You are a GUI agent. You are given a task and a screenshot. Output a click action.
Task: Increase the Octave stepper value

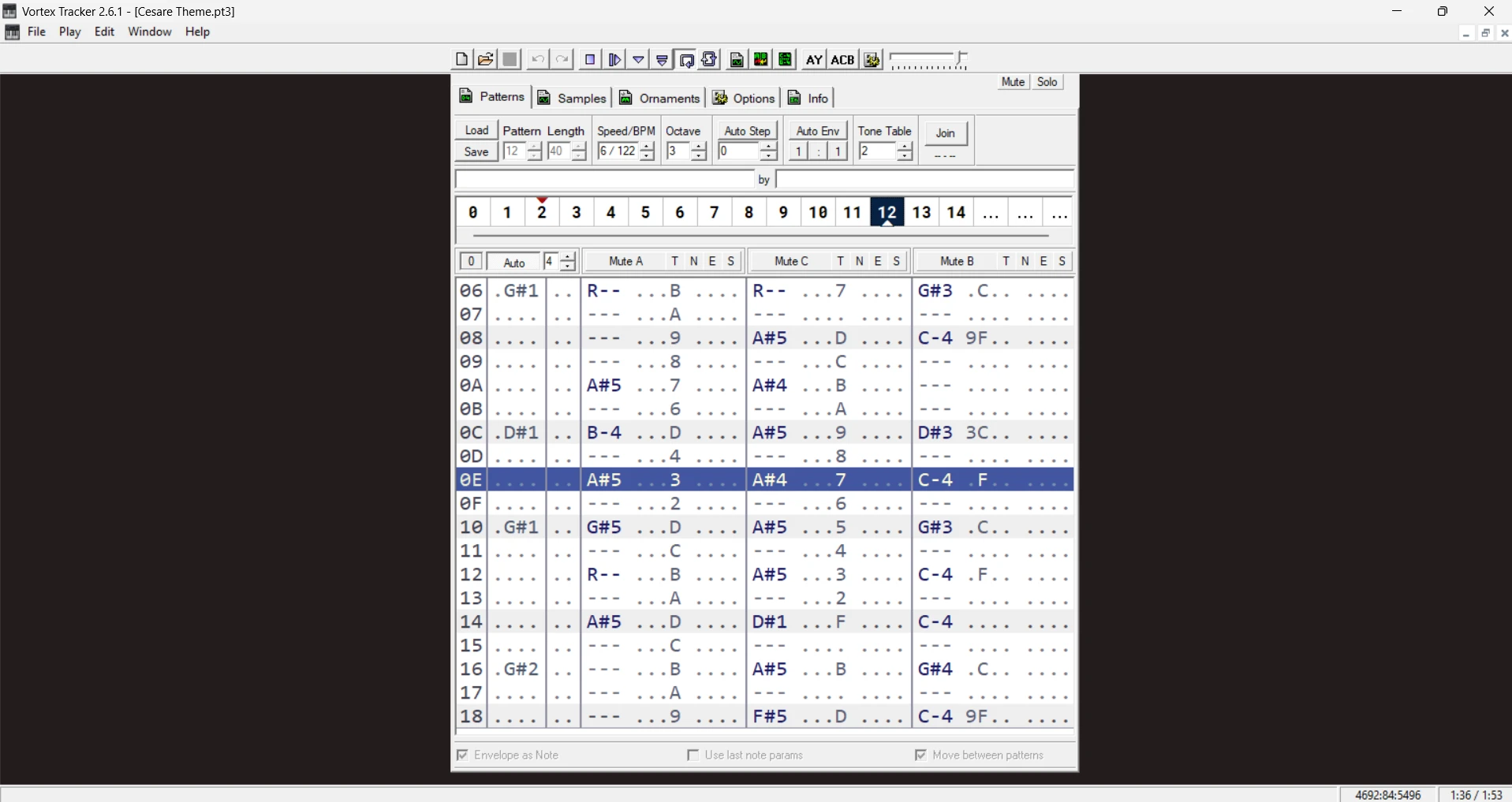tap(699, 147)
